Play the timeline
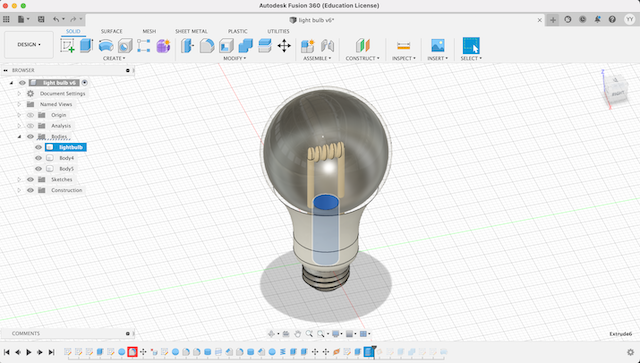Image resolution: width=640 pixels, height=363 pixels. pyautogui.click(x=29, y=352)
